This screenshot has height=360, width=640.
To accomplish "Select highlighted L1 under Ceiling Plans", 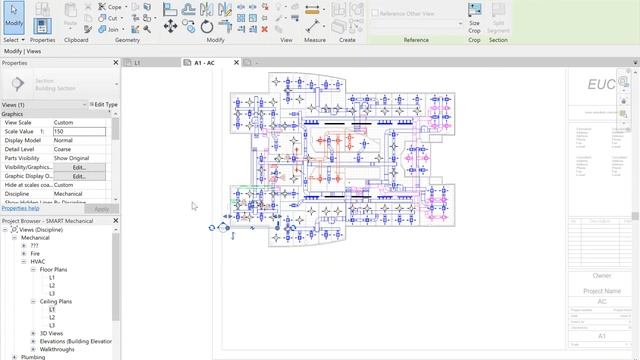I will (x=52, y=309).
